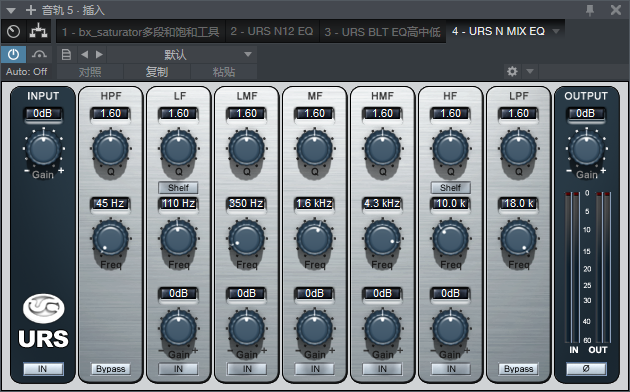
Task: Click the HPF Q knob
Action: (110, 149)
